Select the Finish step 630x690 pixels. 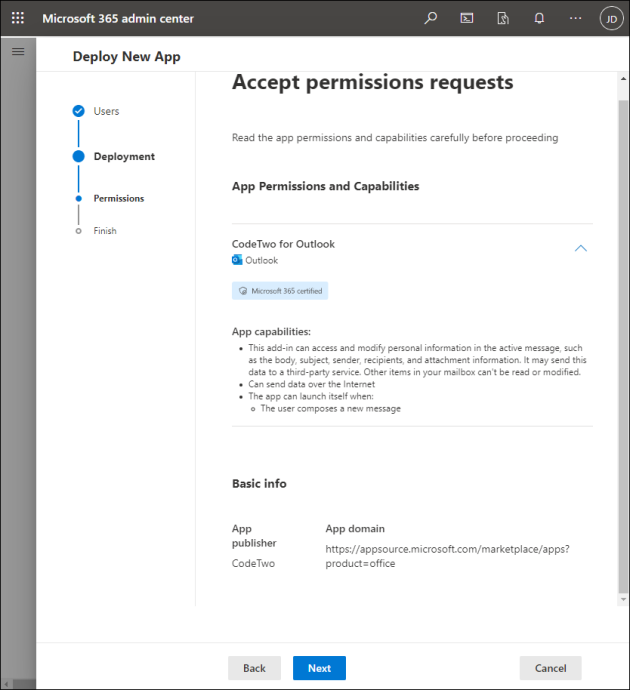(x=104, y=231)
